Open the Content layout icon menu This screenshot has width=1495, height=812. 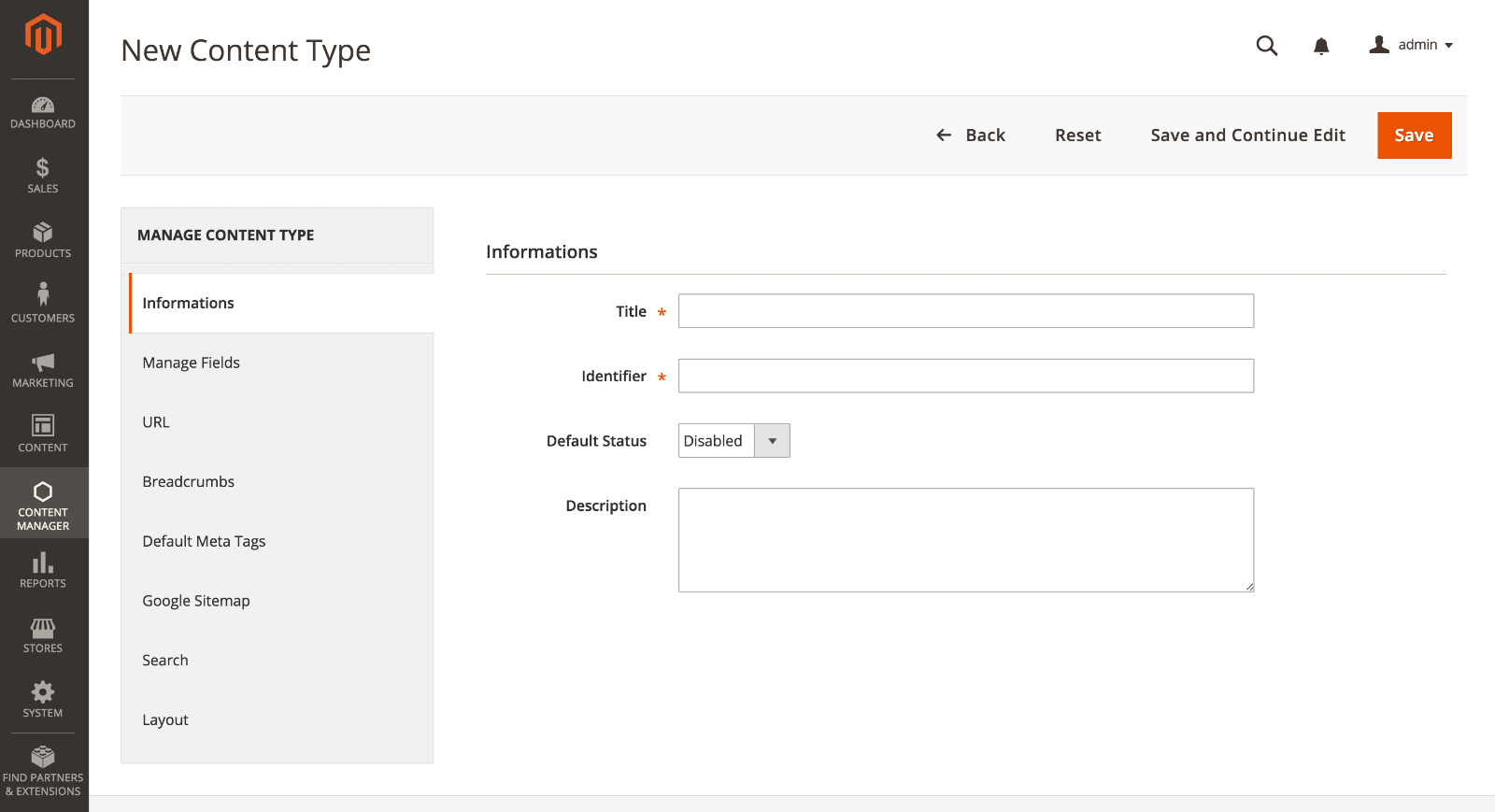point(43,426)
